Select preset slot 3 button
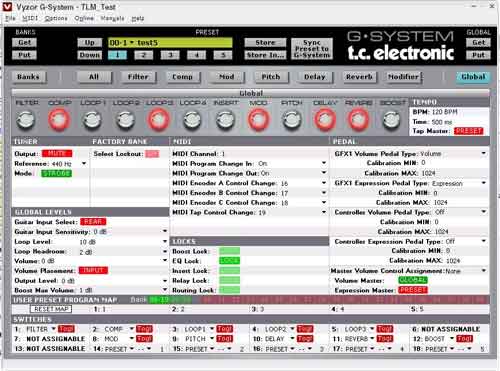This screenshot has width=500, height=371. pos(170,55)
